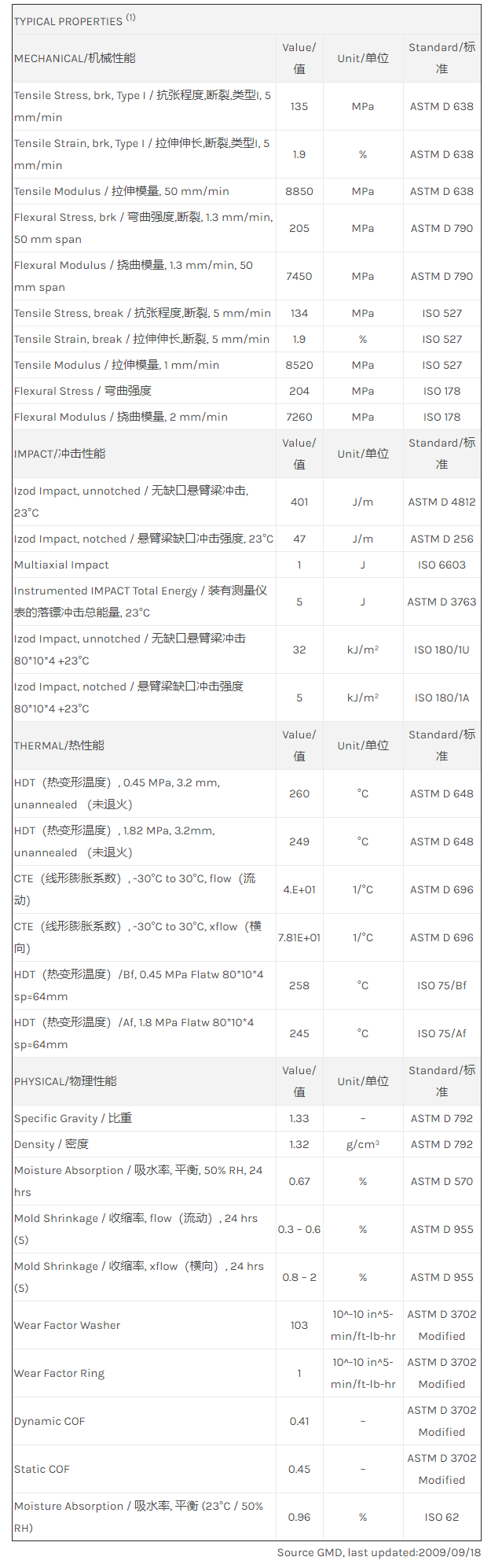Click the ISO 75/Bf standard cell
The width and height of the screenshot is (491, 1568).
442,985
